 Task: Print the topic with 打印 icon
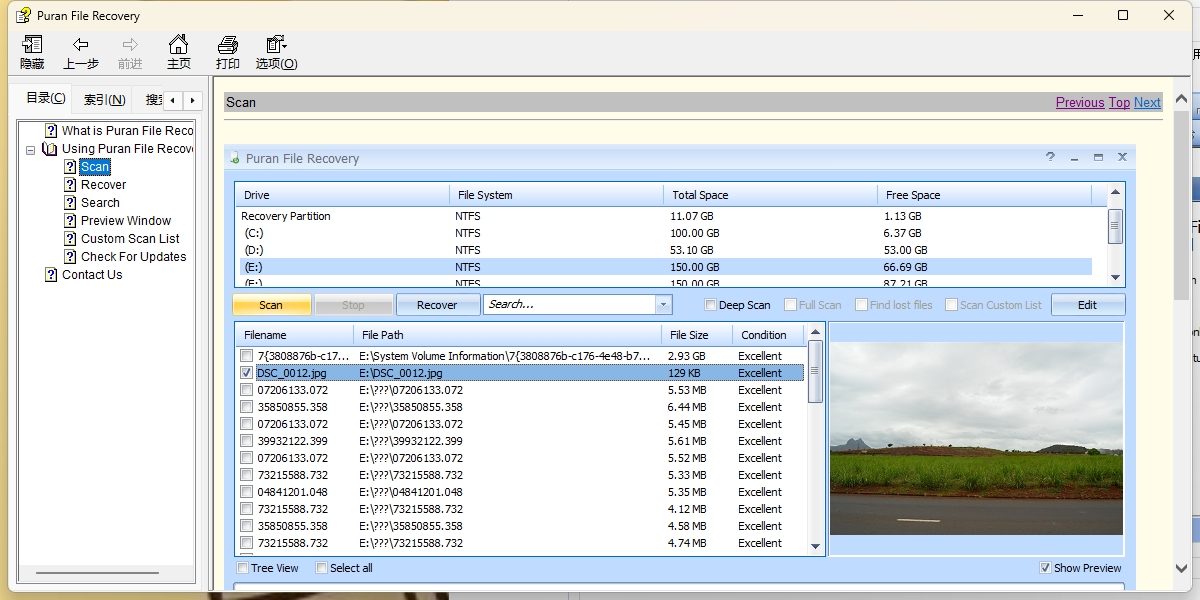(x=228, y=45)
